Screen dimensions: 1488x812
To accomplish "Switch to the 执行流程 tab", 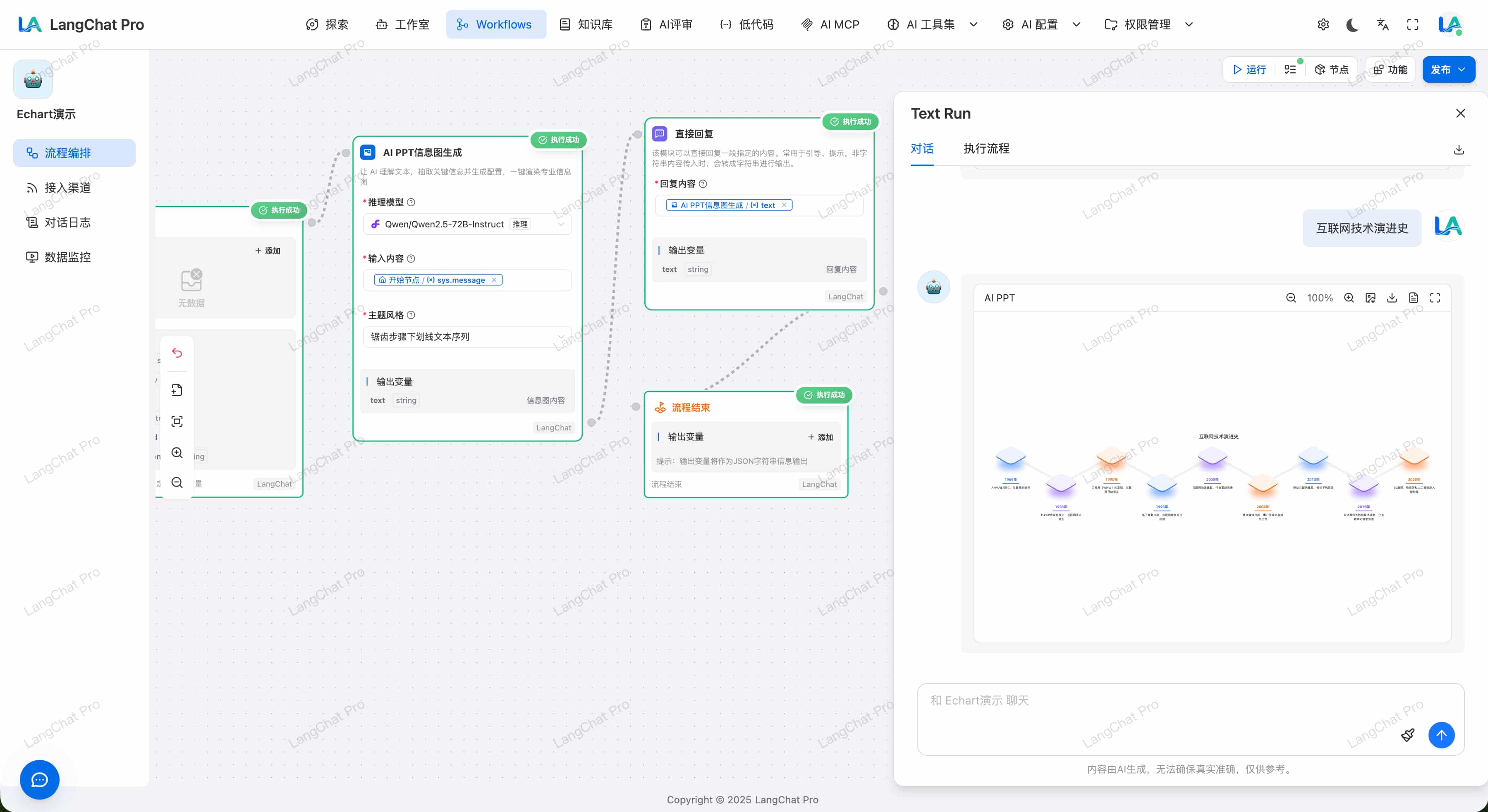I will click(x=986, y=148).
